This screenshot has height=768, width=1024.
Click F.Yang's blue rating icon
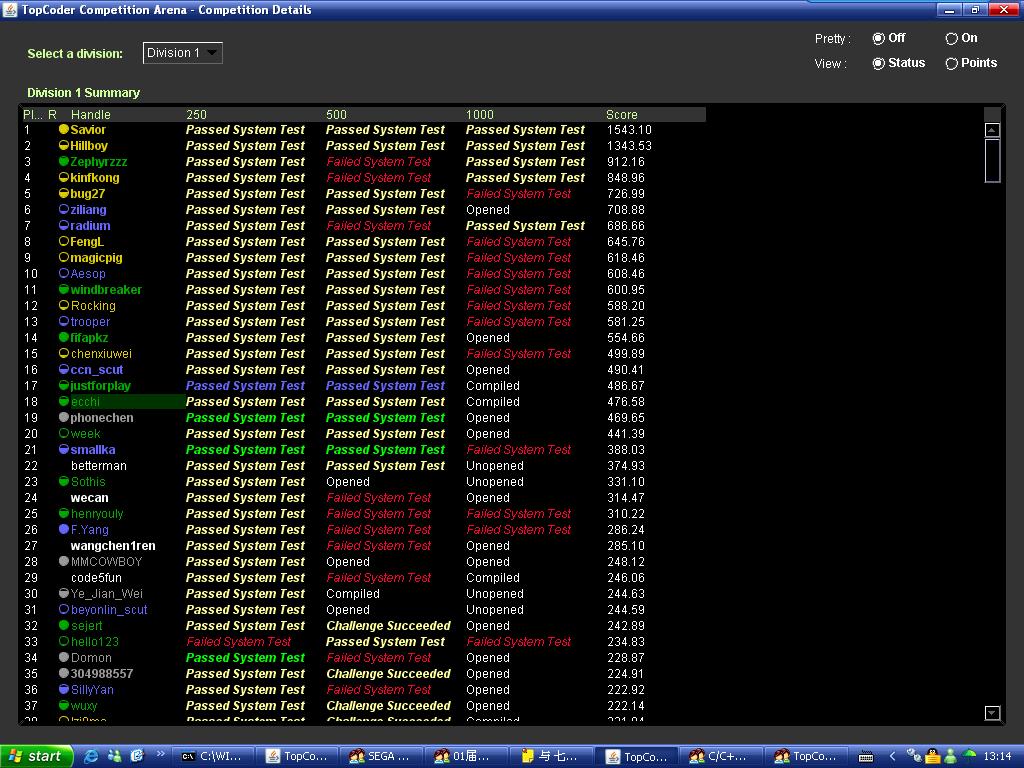click(x=63, y=529)
